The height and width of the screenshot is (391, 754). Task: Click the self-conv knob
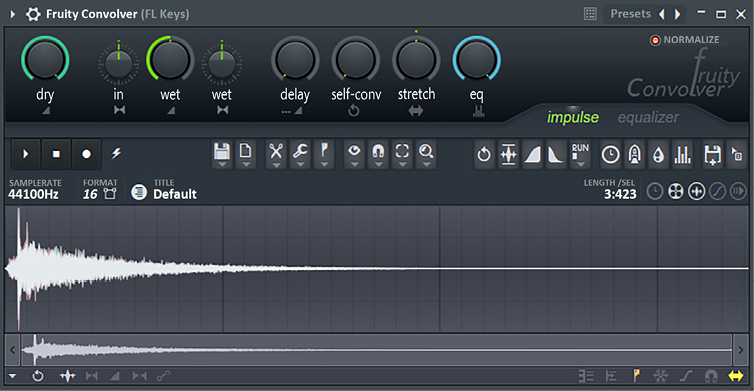click(x=355, y=60)
